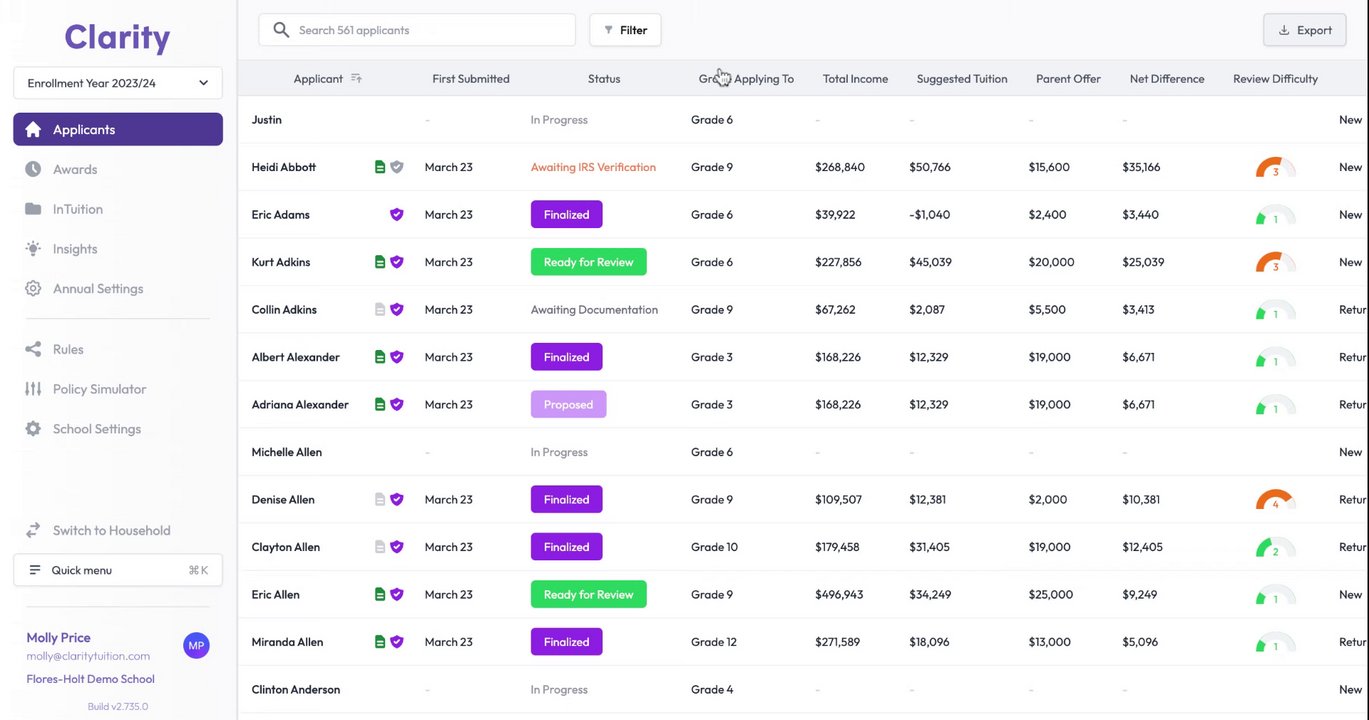
Task: Click Heidi Abbott's gray verification shield icon
Action: click(x=397, y=167)
